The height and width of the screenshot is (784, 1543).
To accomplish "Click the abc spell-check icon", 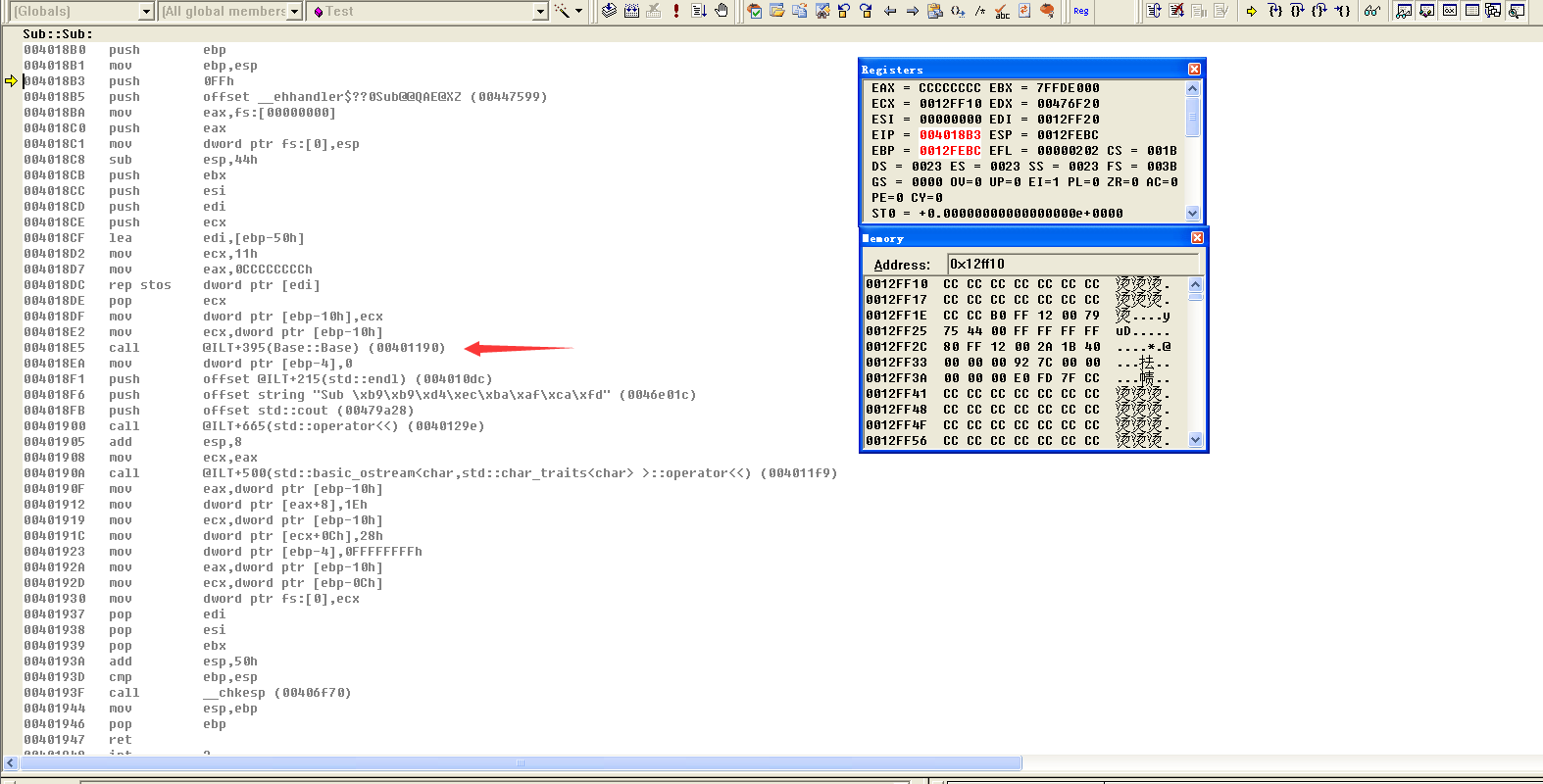I will 1002,12.
